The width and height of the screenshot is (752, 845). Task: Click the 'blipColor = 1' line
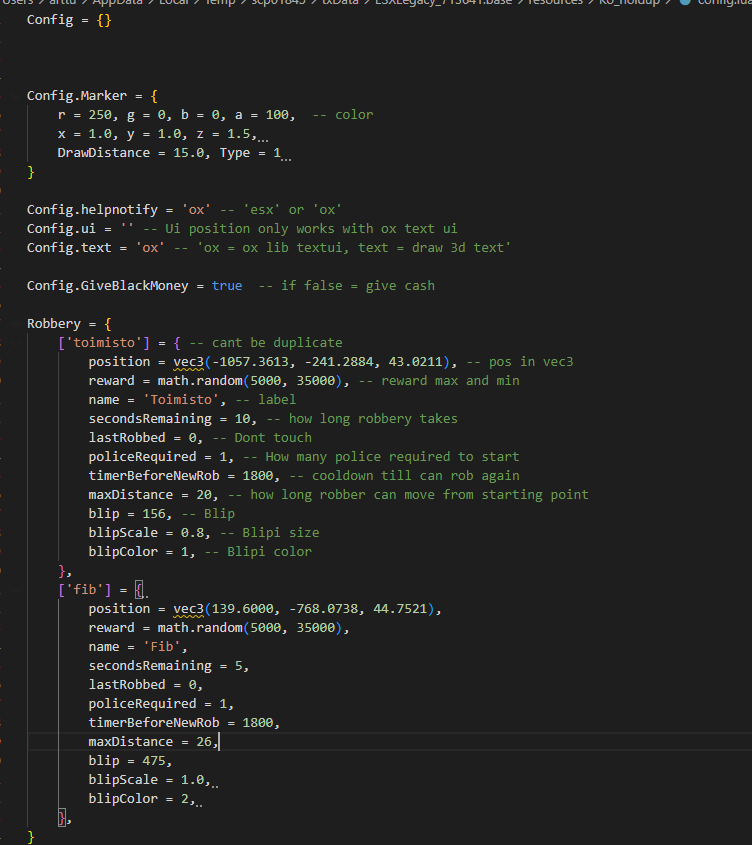(200, 552)
